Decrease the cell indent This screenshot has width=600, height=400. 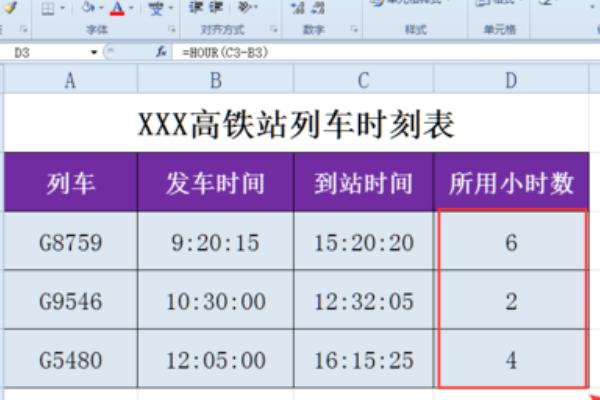(196, 8)
